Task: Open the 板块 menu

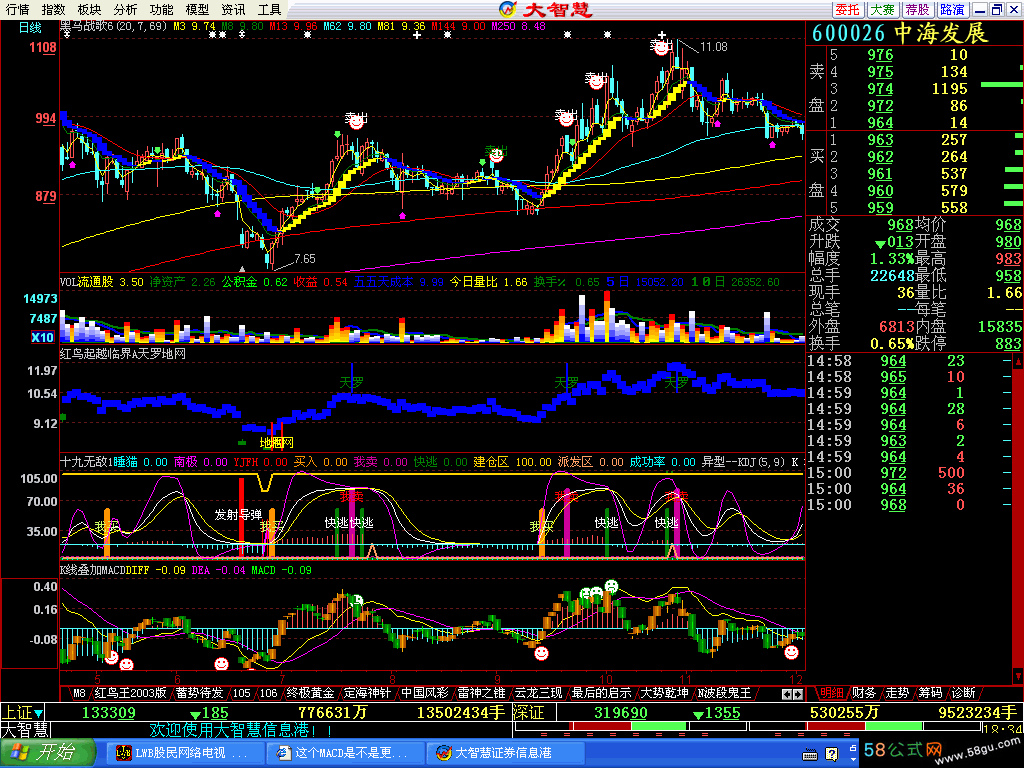Action: tap(89, 10)
